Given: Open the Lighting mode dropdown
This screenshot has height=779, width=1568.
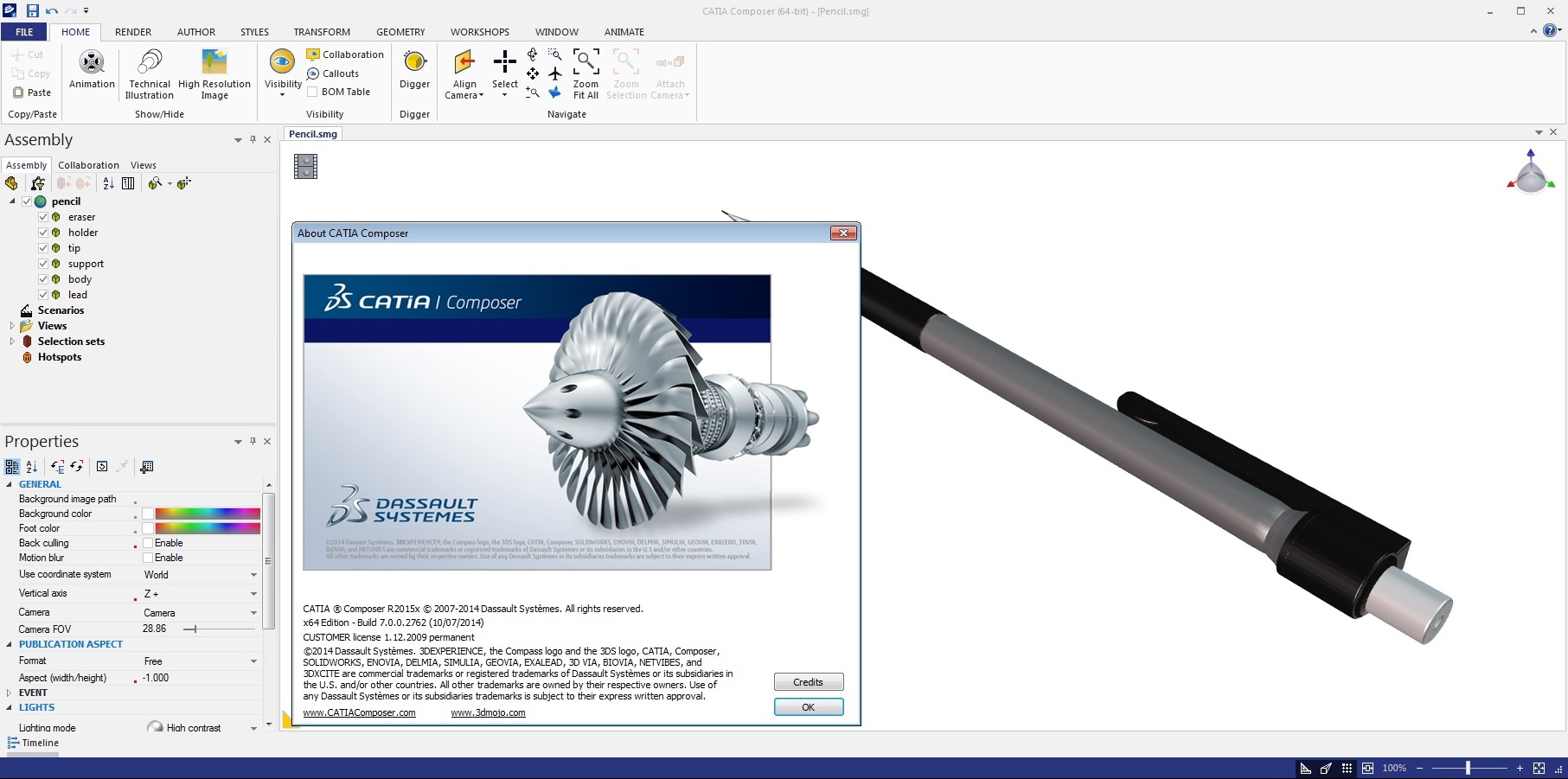Looking at the screenshot, I should pos(253,728).
